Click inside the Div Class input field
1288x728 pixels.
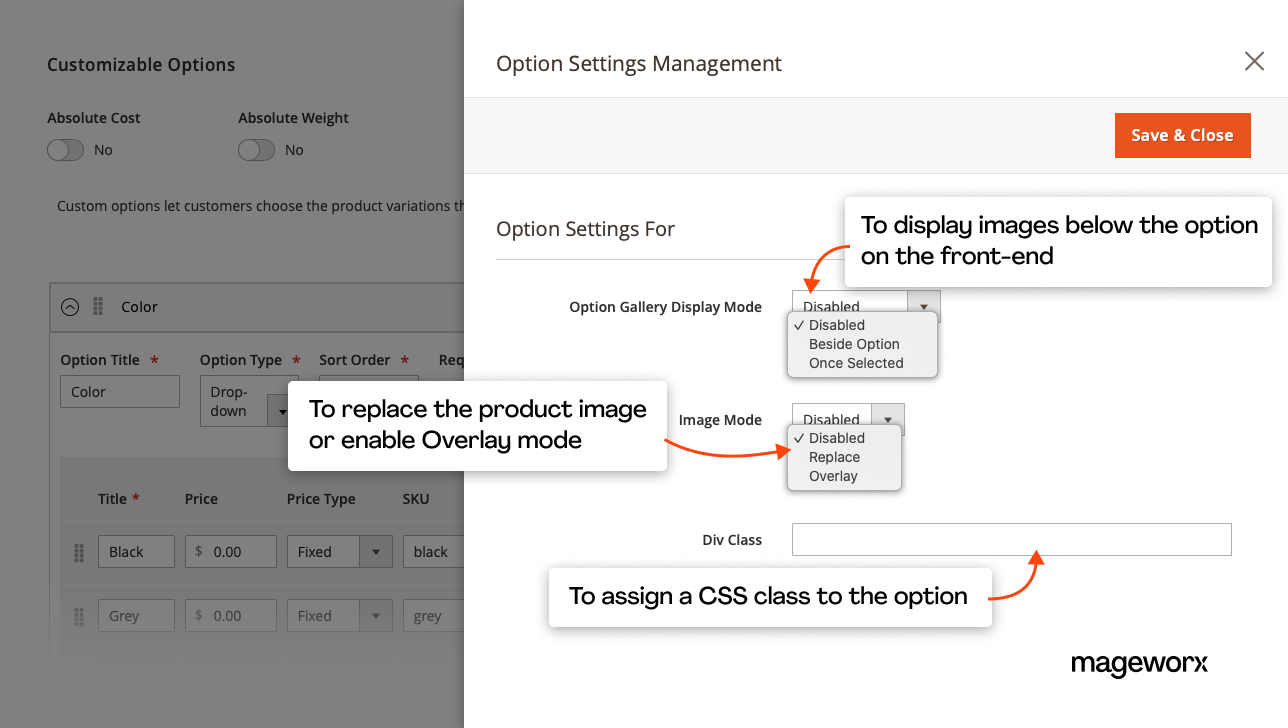coord(1011,539)
